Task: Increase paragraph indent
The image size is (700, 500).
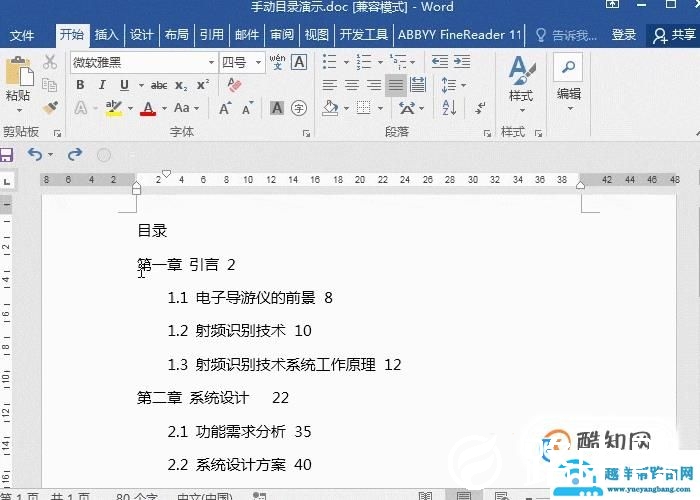Action: pyautogui.click(x=462, y=62)
